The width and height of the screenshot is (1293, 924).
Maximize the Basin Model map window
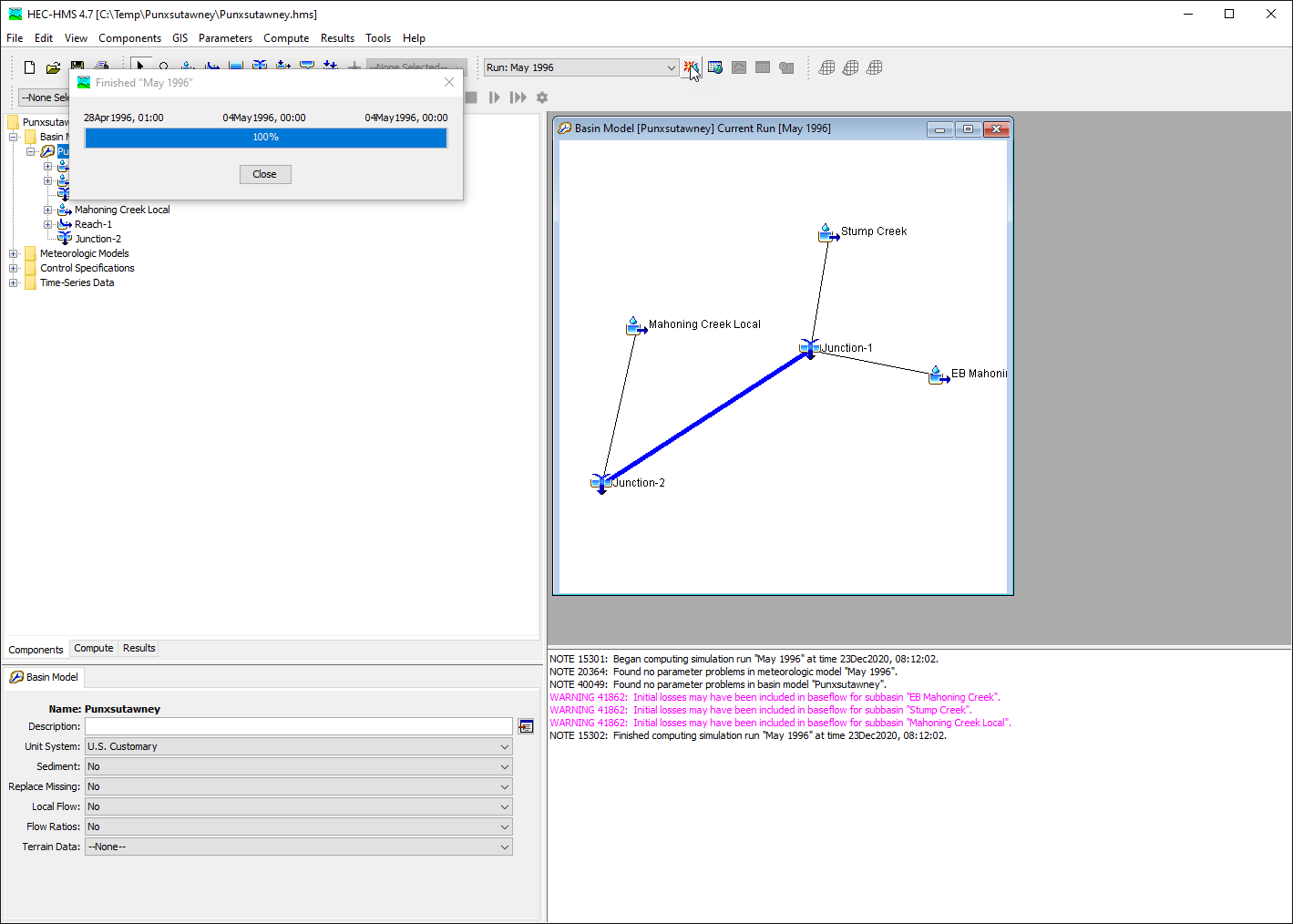tap(968, 129)
